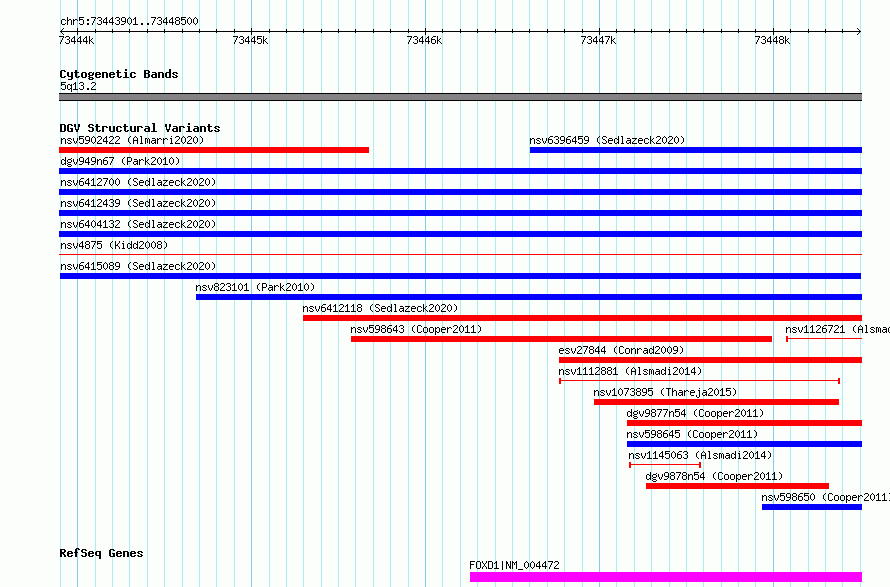The width and height of the screenshot is (890, 587).
Task: Click the dgv9877n54 (Cooper2011) red bar
Action: pos(744,423)
